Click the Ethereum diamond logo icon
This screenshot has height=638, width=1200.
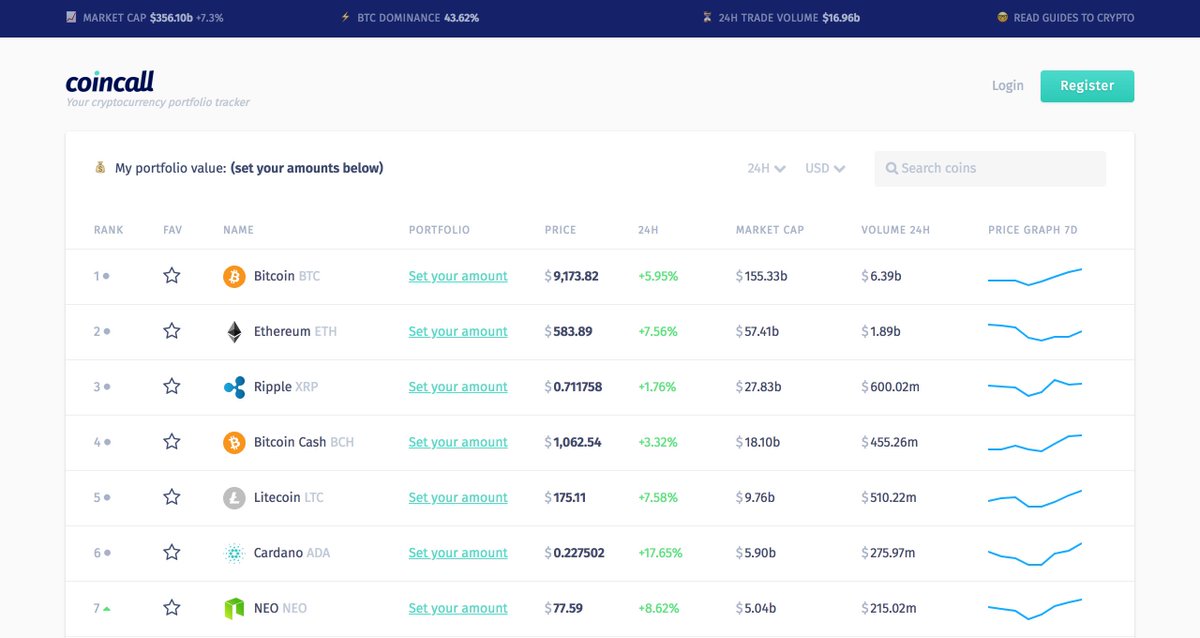tap(234, 332)
